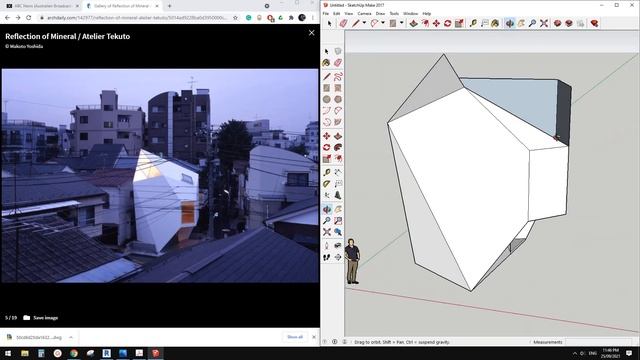Select the Freehand drawing tool
Screen dimensions: 640x360
coord(338,76)
